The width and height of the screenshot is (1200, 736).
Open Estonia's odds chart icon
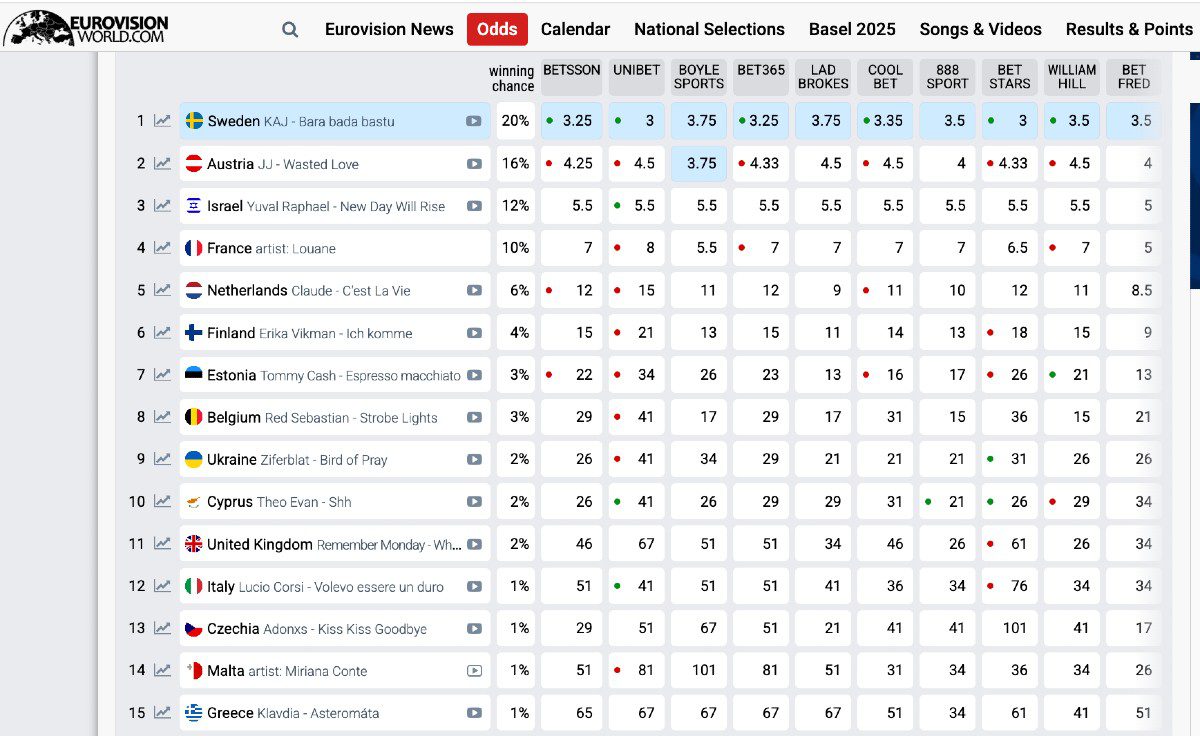[162, 375]
